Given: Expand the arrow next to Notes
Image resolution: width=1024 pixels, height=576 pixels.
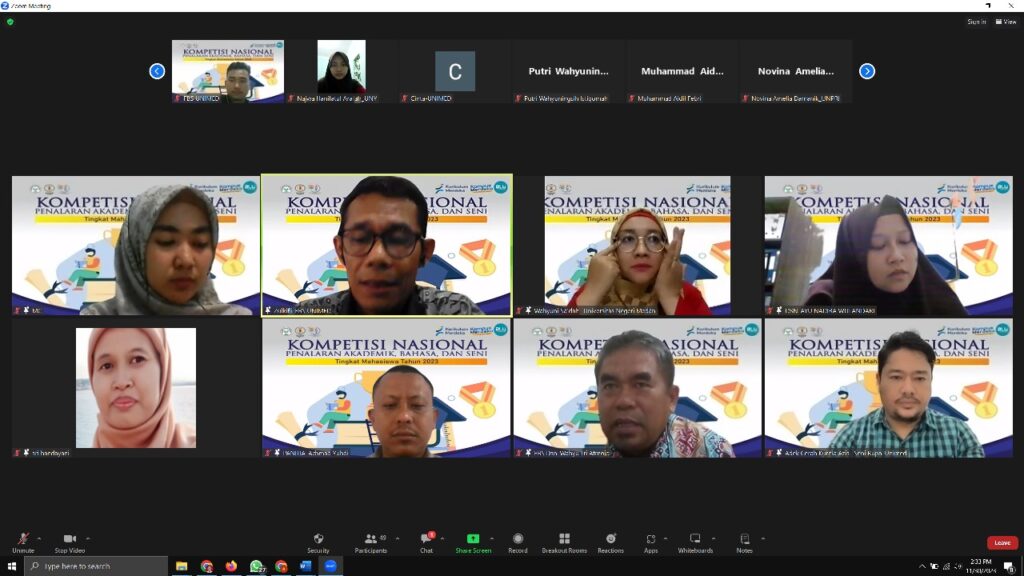Looking at the screenshot, I should pos(763,539).
